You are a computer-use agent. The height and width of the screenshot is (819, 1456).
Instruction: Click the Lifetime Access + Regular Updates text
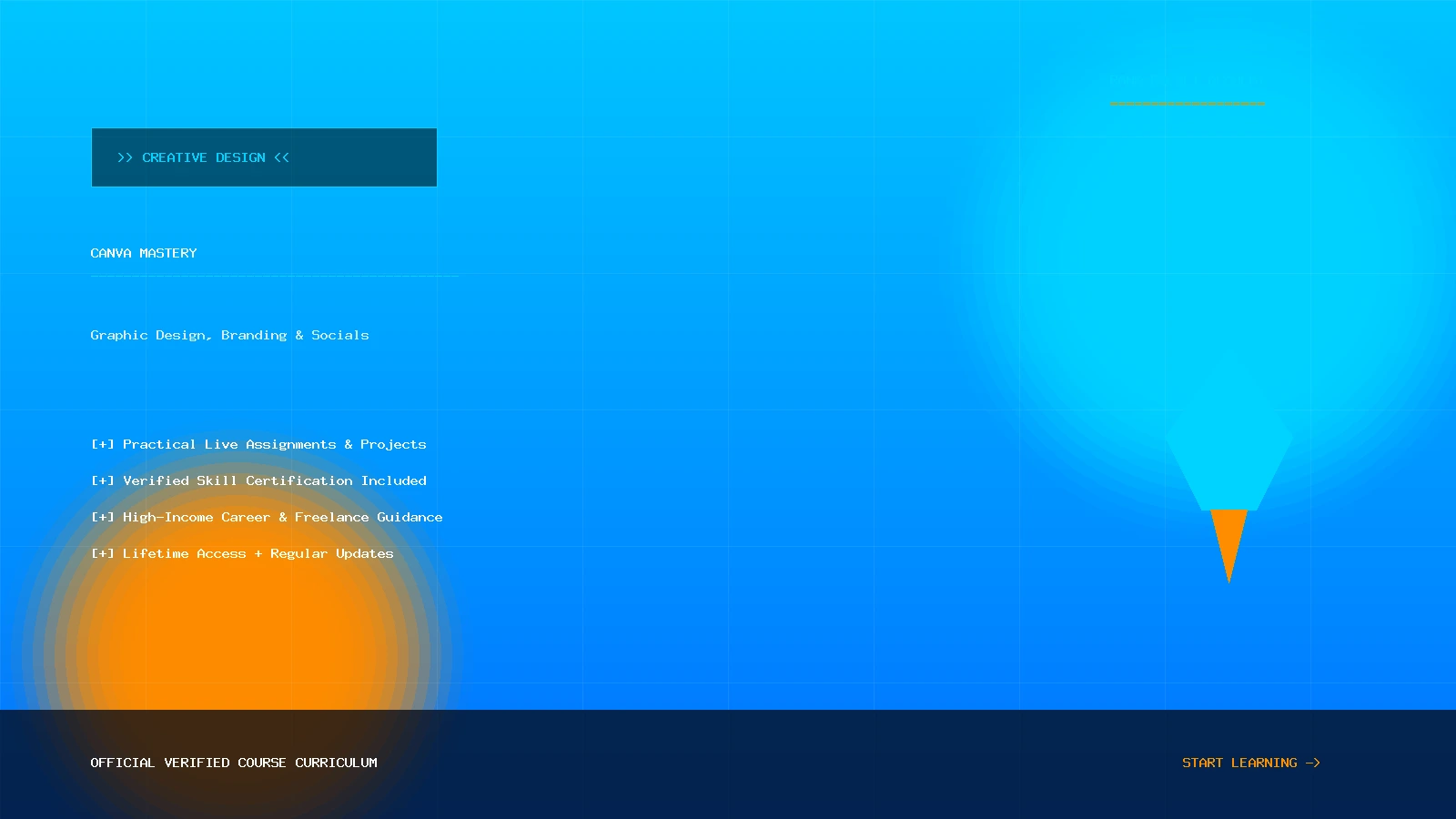(258, 553)
